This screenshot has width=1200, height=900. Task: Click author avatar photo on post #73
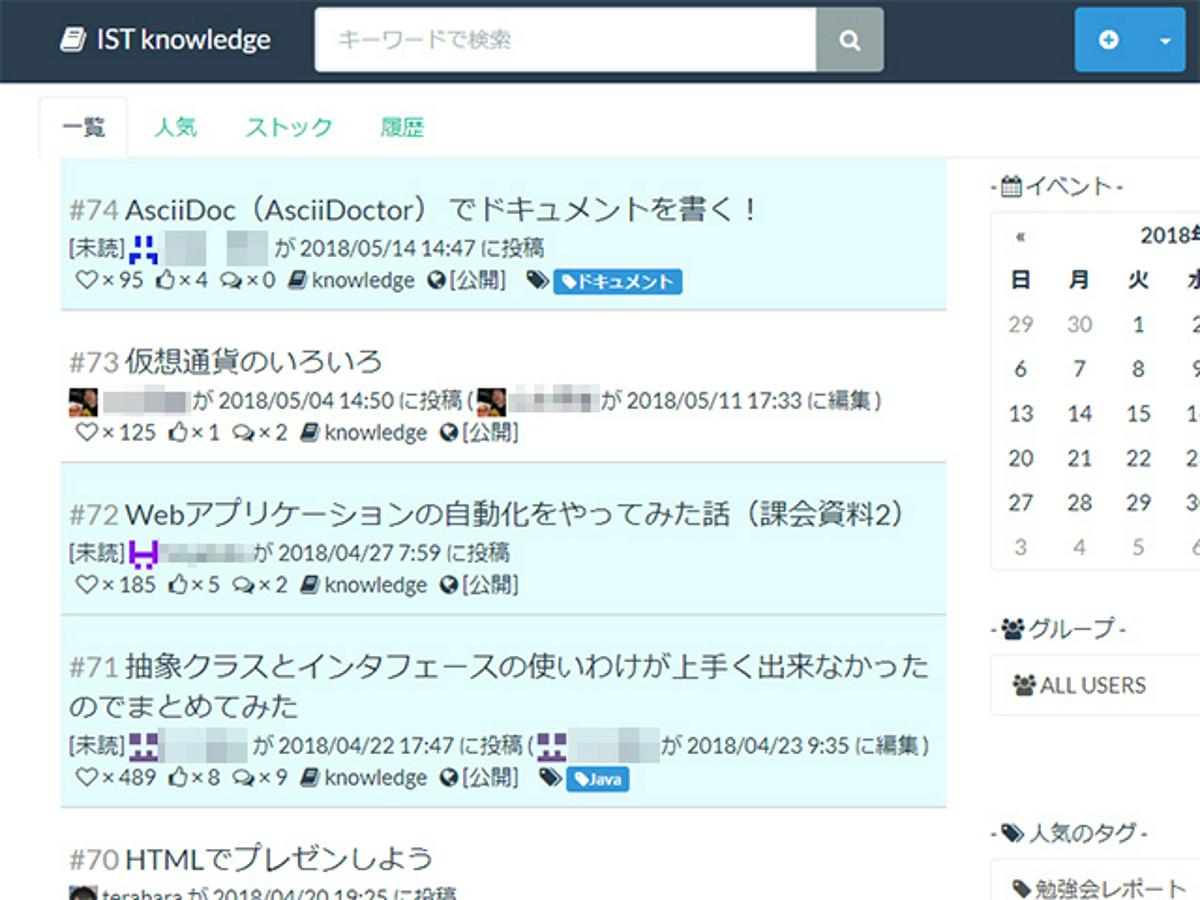coord(83,401)
